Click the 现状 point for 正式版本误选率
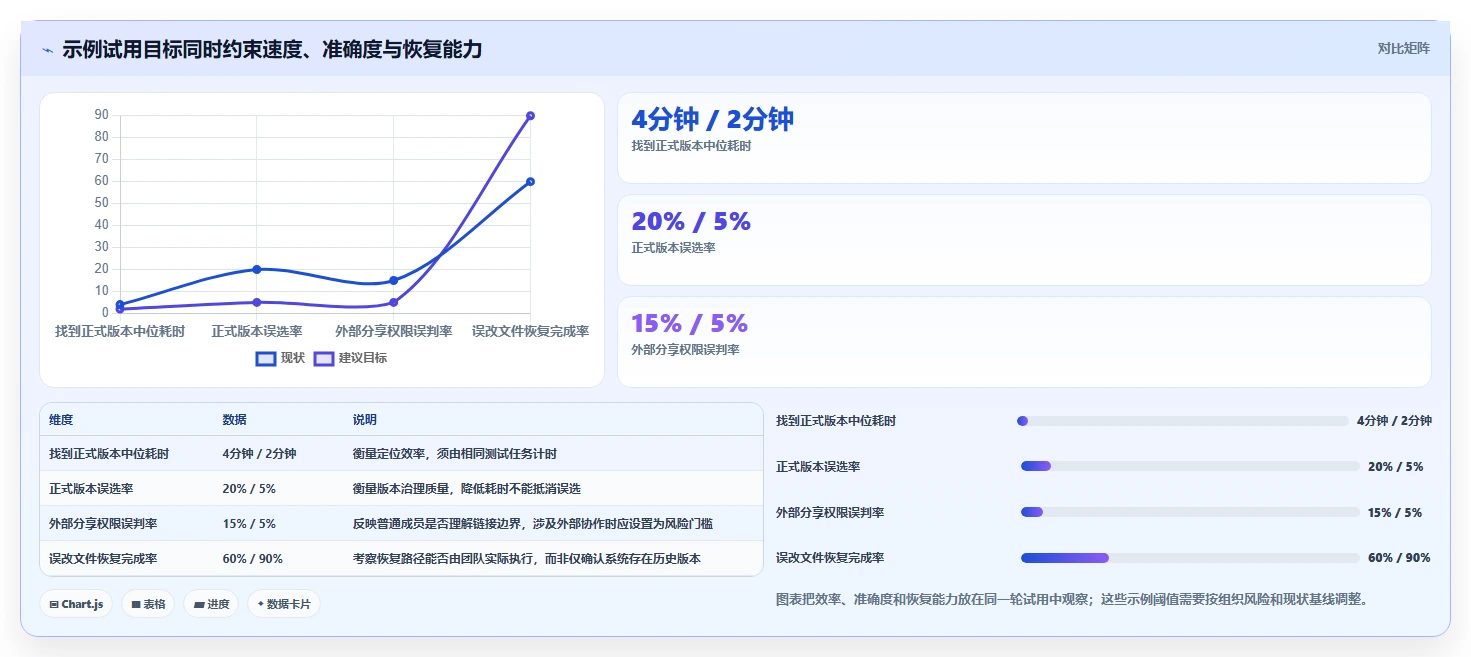This screenshot has width=1471, height=657. pos(257,269)
